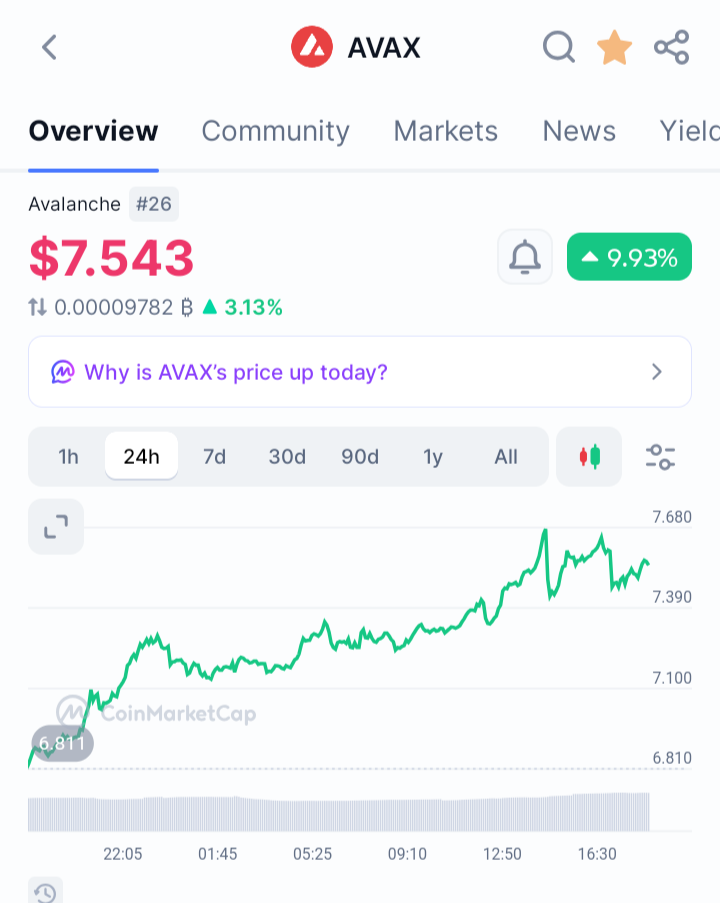720x903 pixels.
Task: Tap the share icon
Action: [672, 47]
